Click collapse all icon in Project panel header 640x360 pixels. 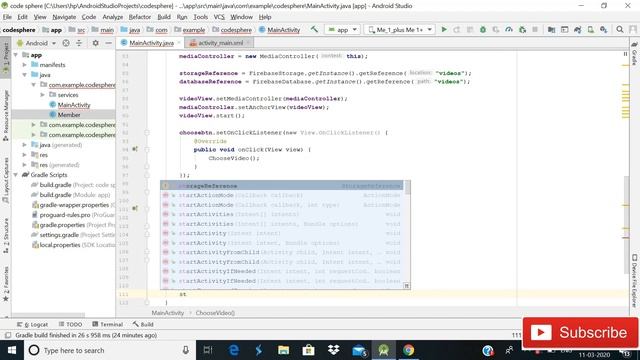79,43
